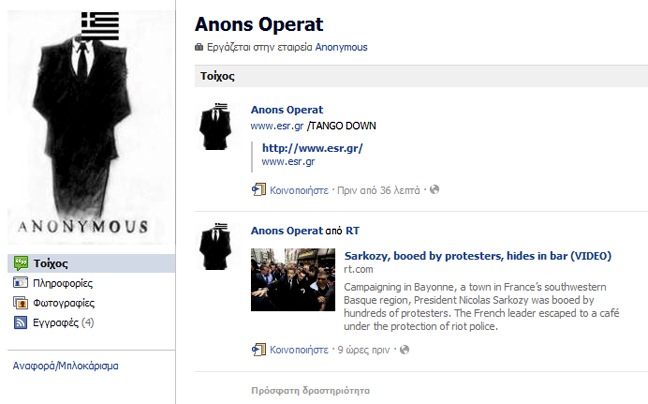Click Κοινοποιήστε under the Sarkozy post
This screenshot has width=648, height=404.
click(298, 350)
